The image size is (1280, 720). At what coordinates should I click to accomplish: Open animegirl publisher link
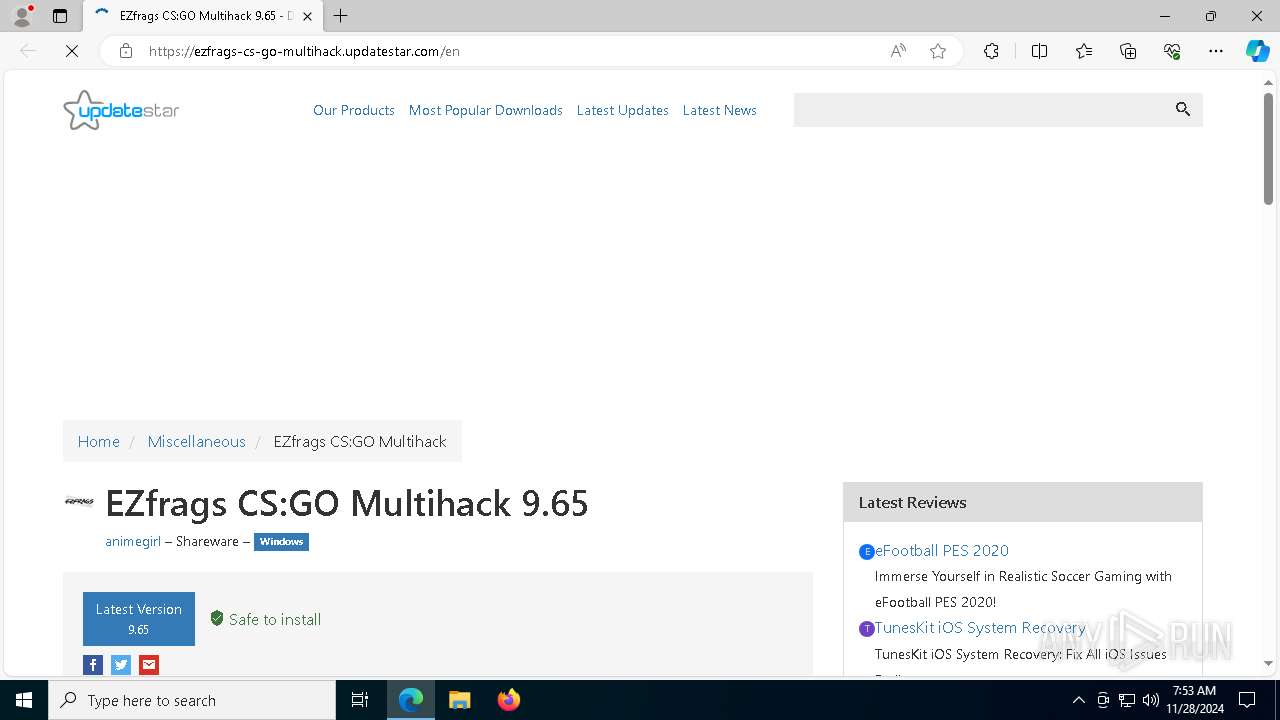(x=133, y=541)
